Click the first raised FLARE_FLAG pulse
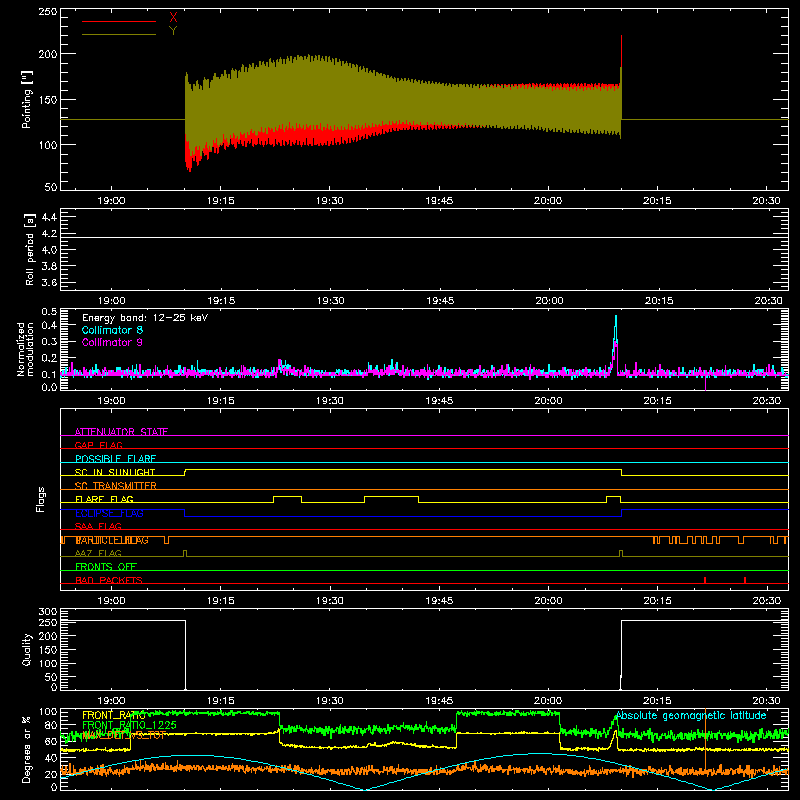800x800 pixels. coord(287,499)
